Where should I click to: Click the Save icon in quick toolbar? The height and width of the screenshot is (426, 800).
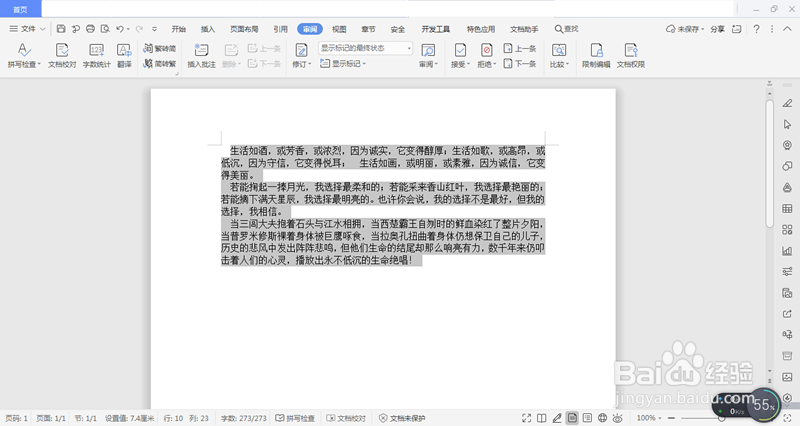pos(61,29)
